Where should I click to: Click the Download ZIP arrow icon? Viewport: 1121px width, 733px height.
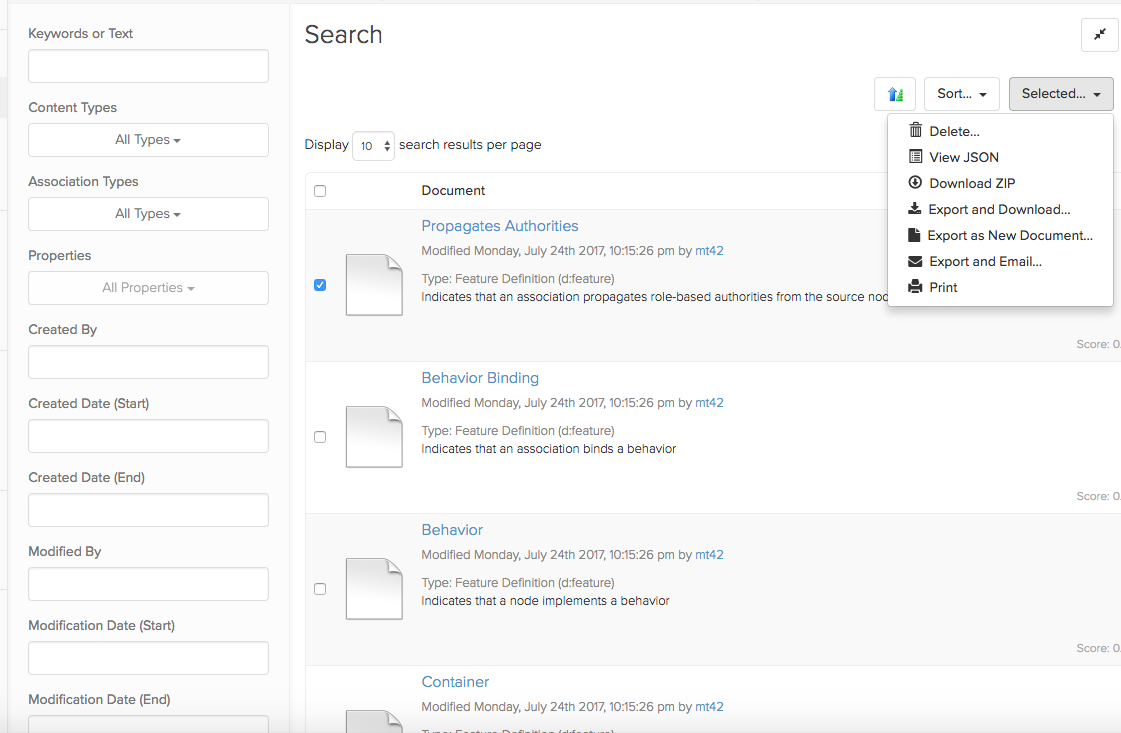pos(915,183)
